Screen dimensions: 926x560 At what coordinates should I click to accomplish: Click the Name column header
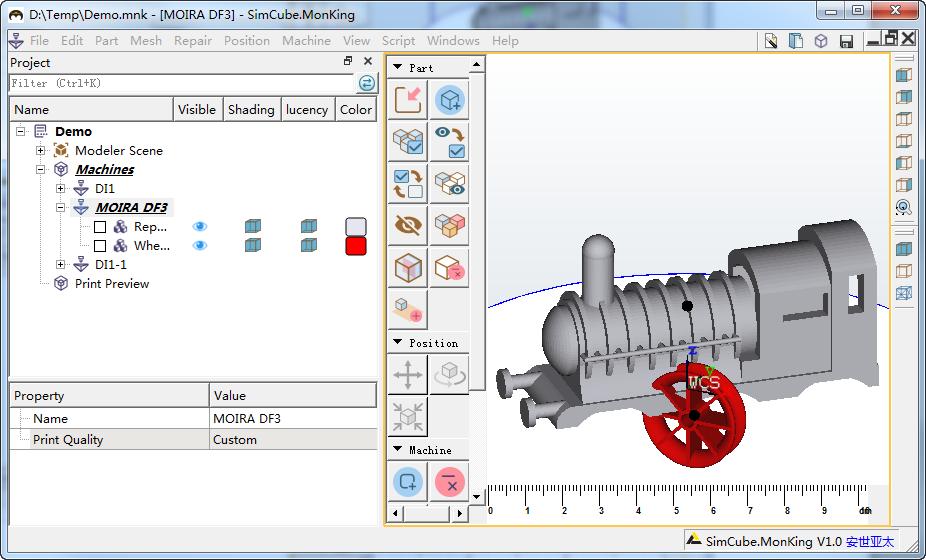coord(92,109)
